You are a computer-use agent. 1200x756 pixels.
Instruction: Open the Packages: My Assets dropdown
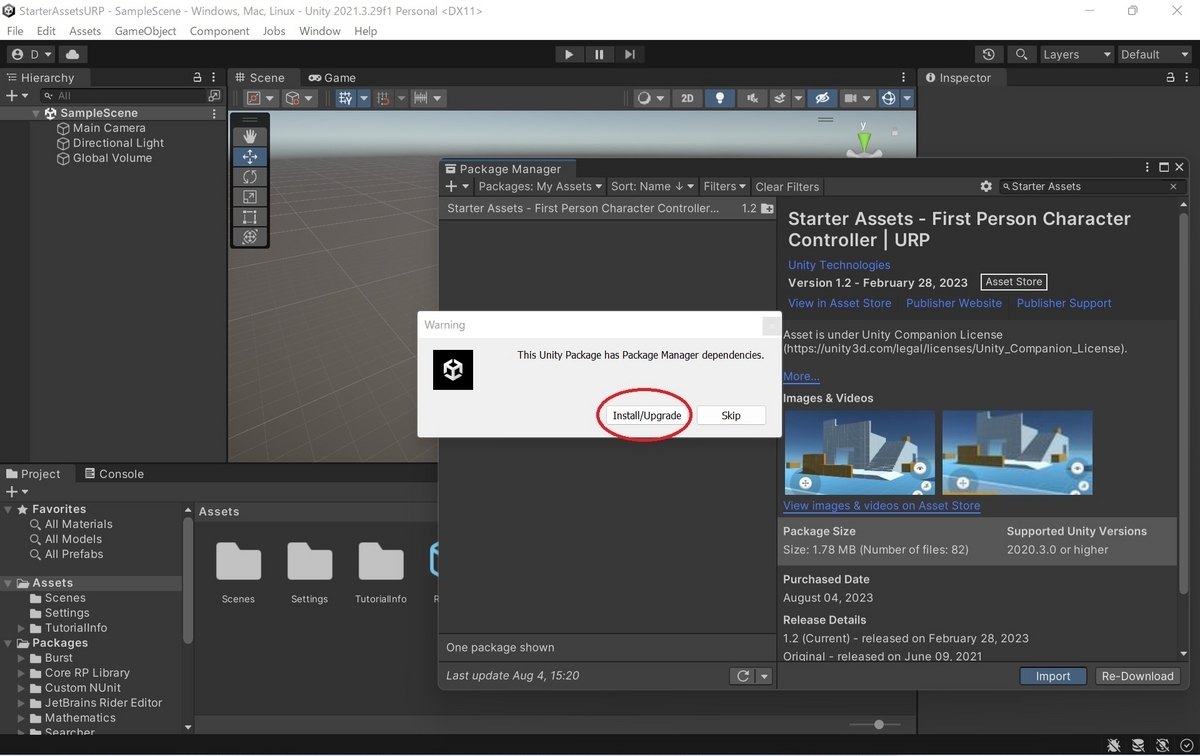(x=539, y=186)
